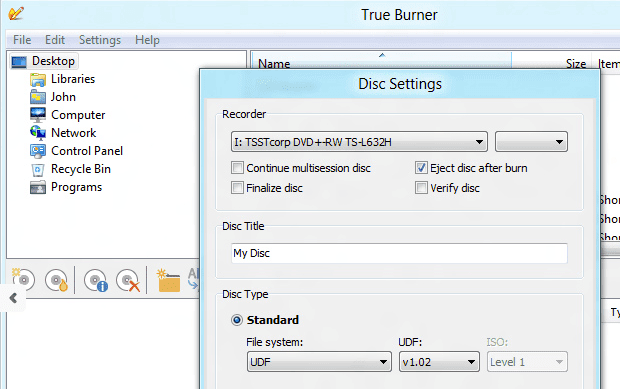Select the Programs label in the tree
Image resolution: width=620 pixels, height=389 pixels.
coord(76,187)
